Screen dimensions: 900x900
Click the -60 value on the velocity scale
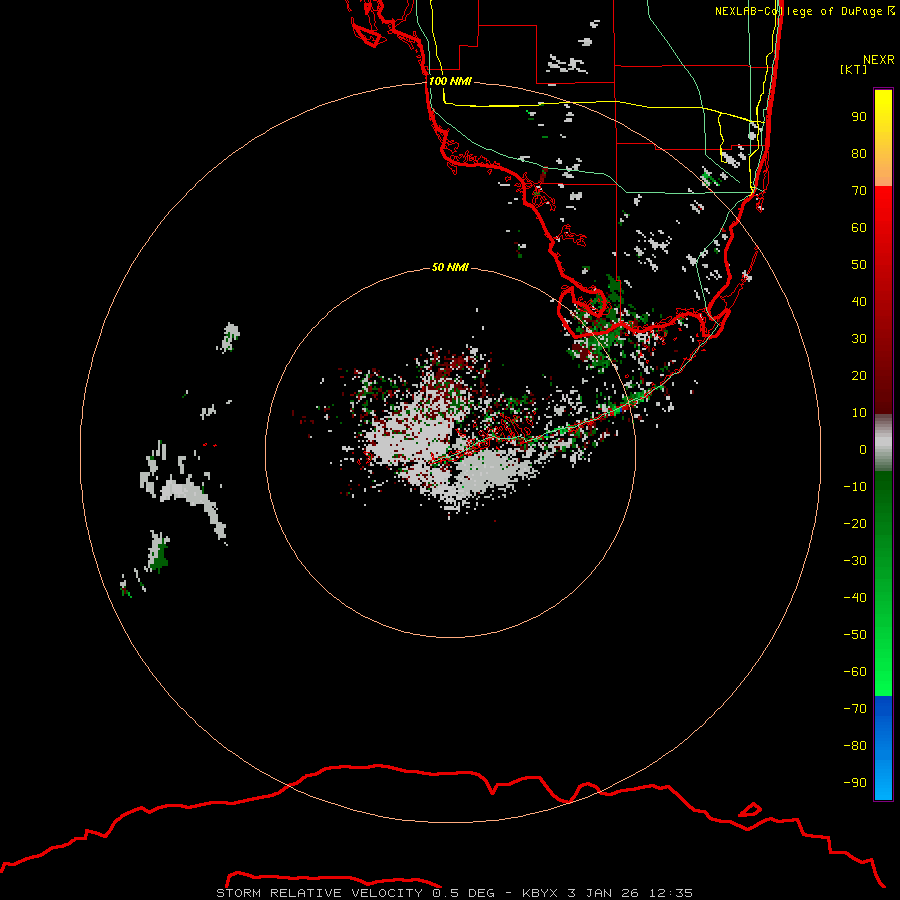pyautogui.click(x=855, y=672)
